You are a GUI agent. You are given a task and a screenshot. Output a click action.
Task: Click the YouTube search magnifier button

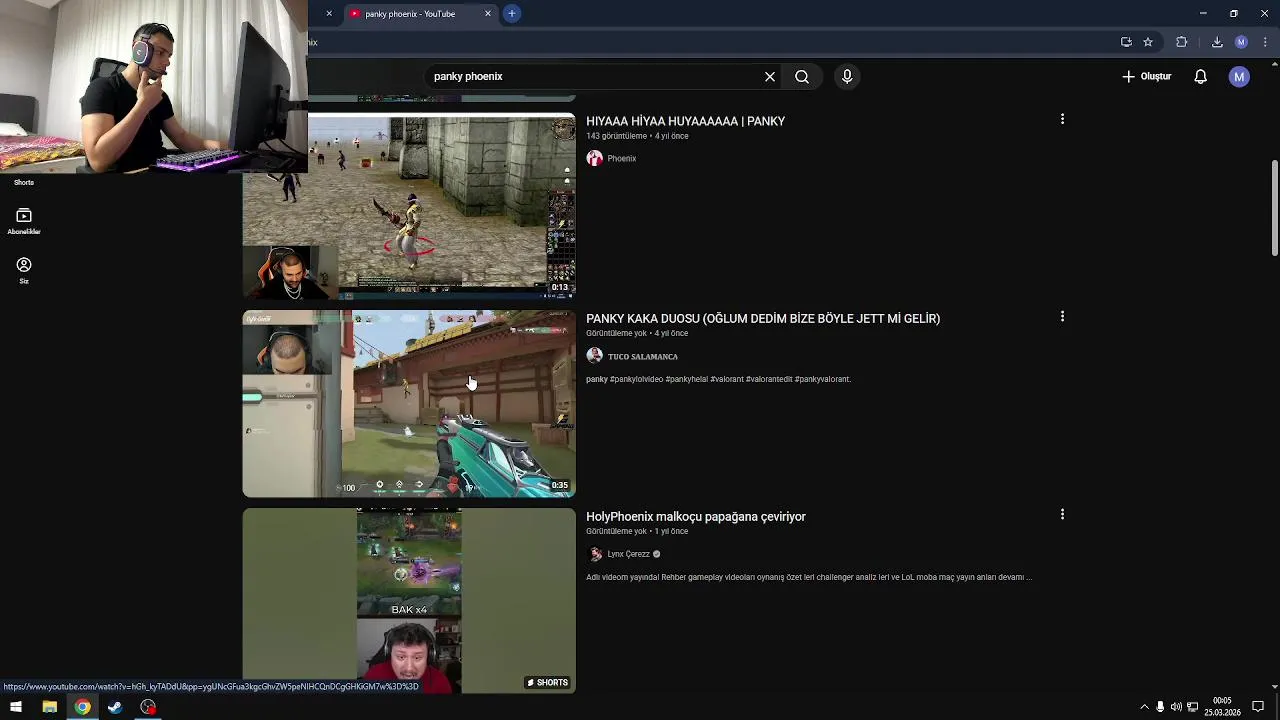pyautogui.click(x=802, y=77)
